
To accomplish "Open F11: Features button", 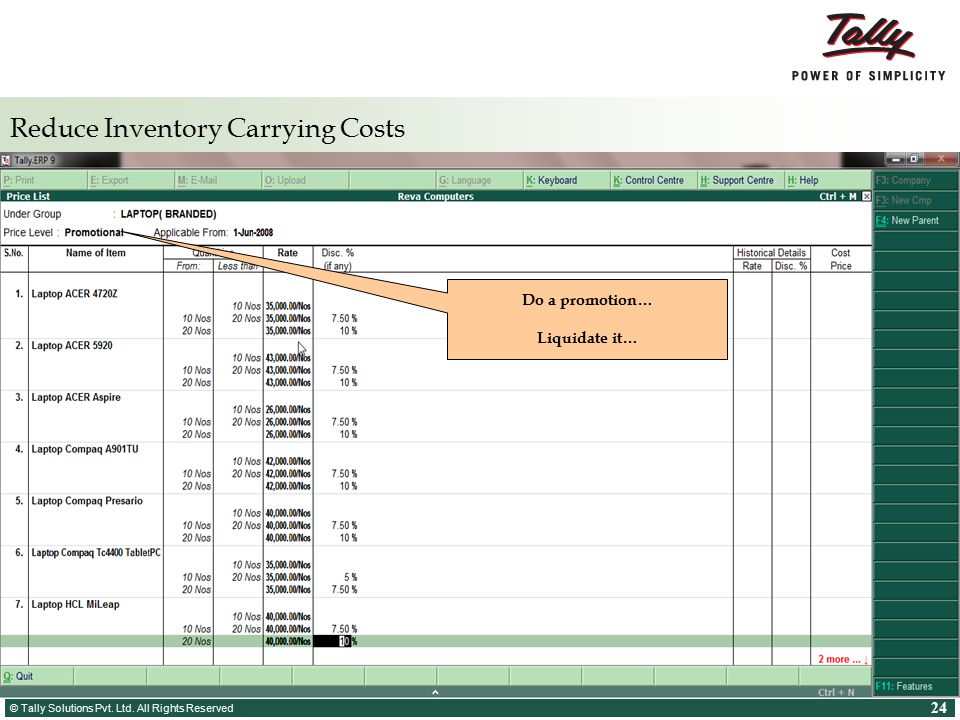I will pos(915,686).
